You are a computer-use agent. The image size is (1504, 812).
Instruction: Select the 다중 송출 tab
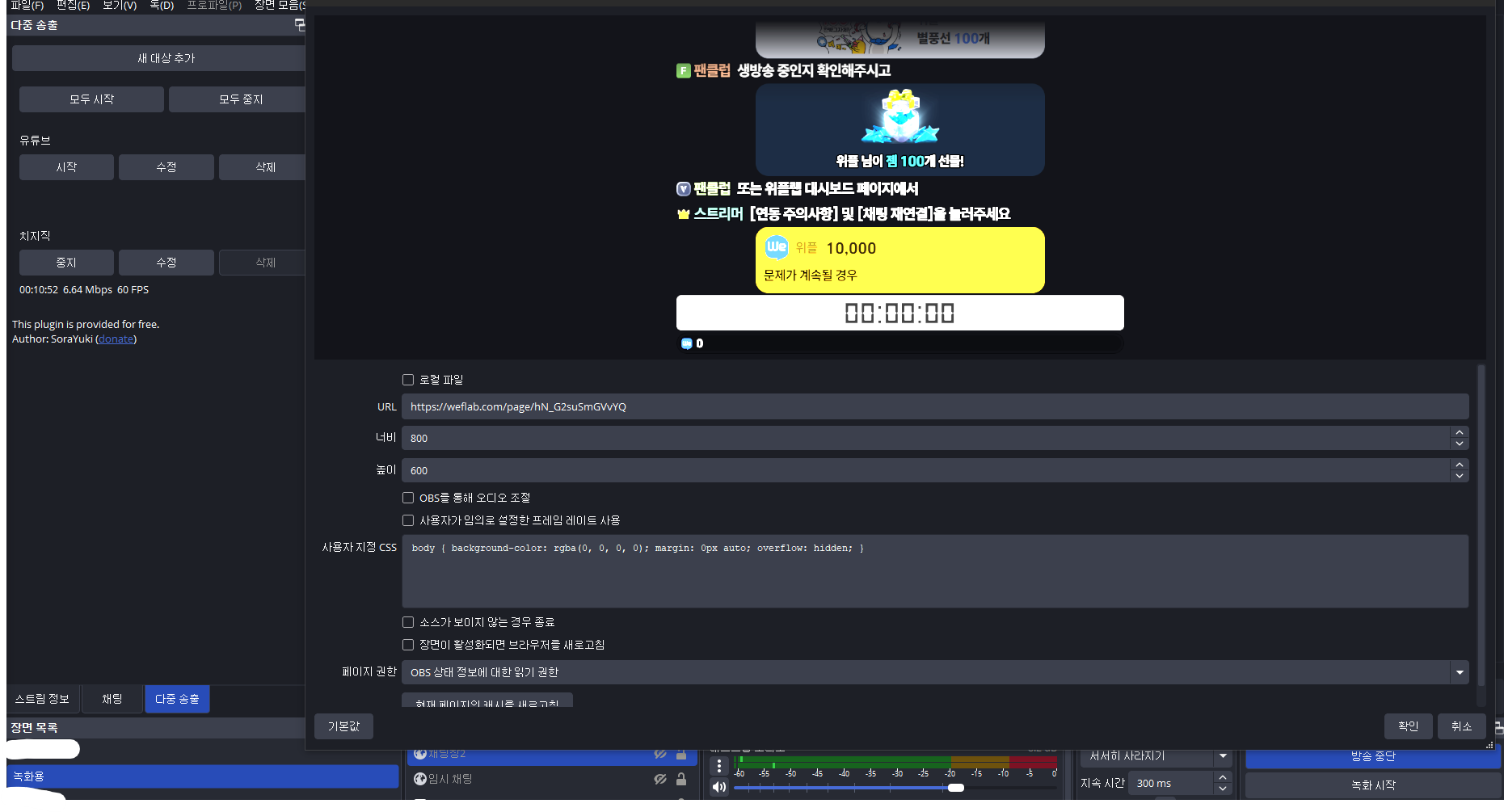pyautogui.click(x=177, y=699)
